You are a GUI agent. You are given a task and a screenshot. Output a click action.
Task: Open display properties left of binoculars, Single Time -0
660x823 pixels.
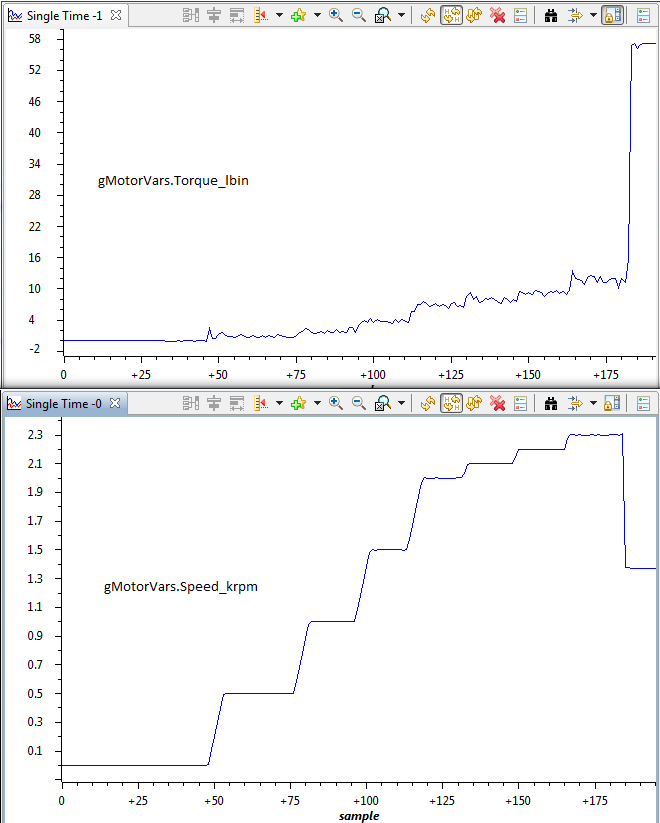(x=520, y=403)
